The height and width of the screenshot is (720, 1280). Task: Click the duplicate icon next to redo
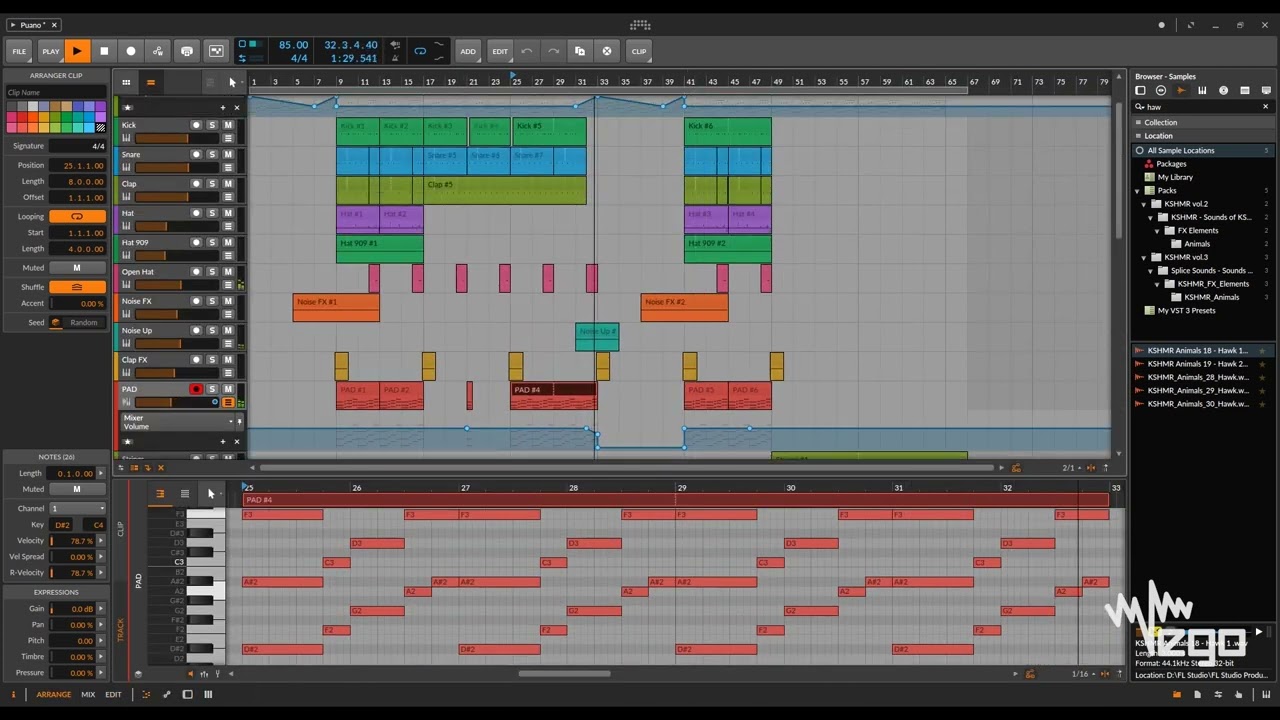(580, 51)
